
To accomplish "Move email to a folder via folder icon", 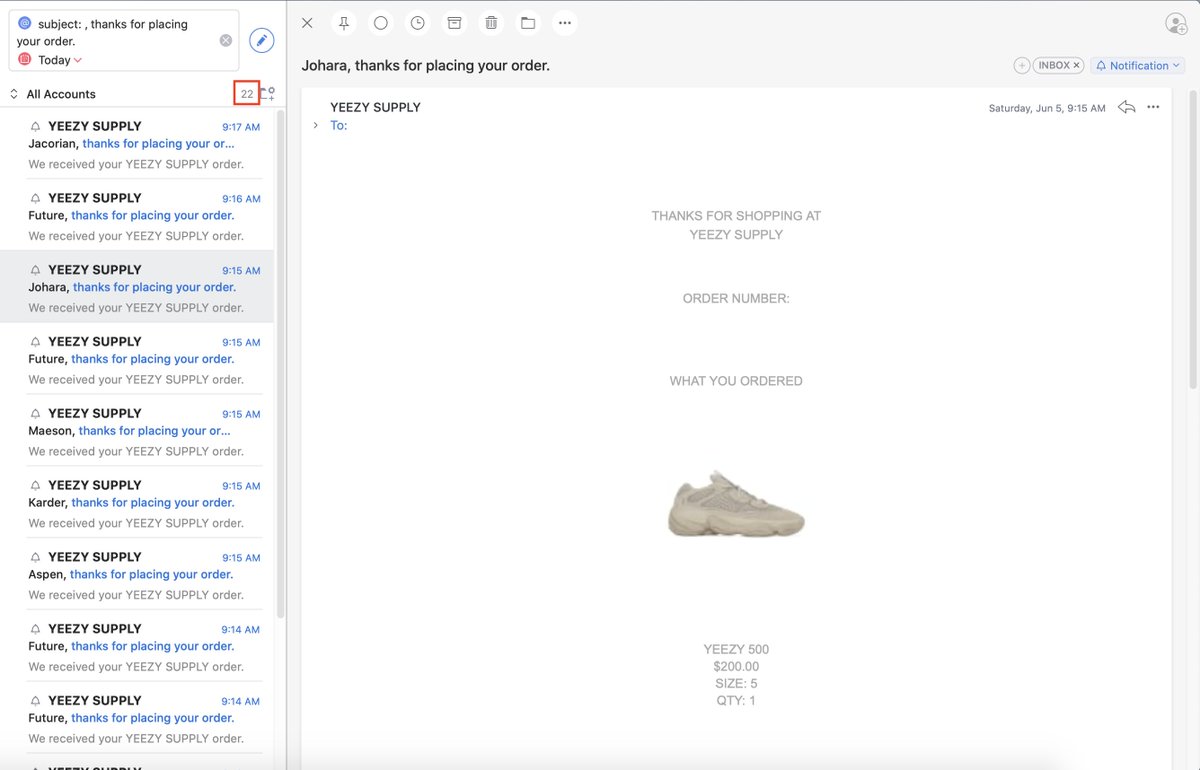I will click(528, 23).
